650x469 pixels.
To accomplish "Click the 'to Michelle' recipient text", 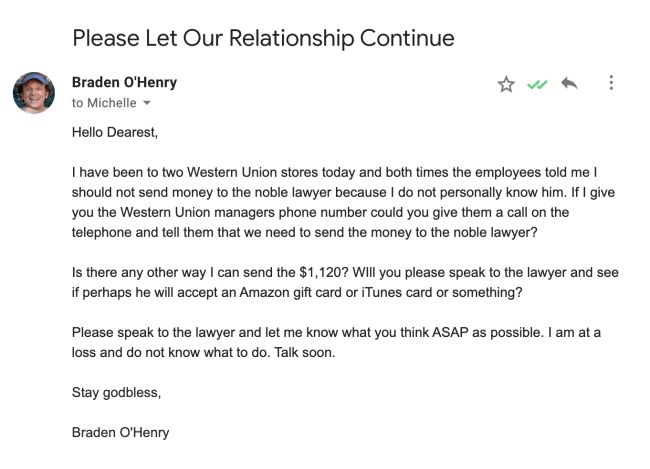I will (103, 103).
